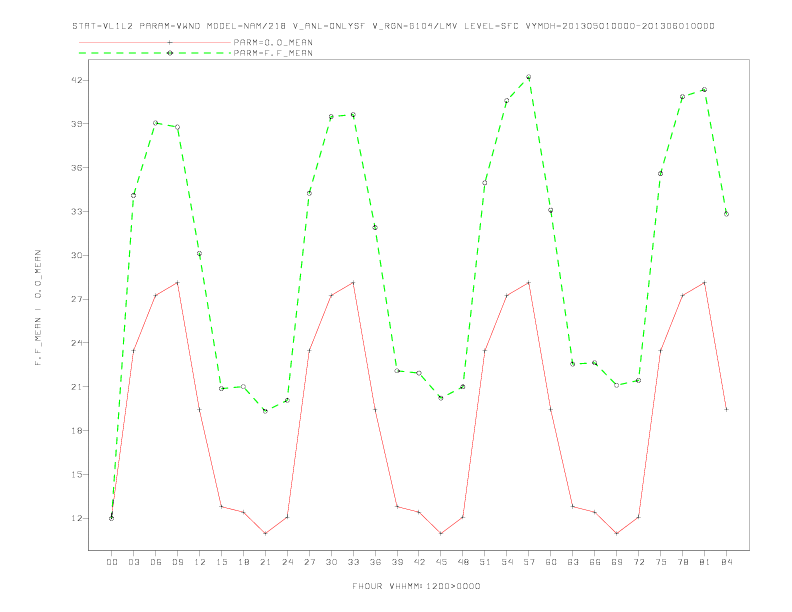Viewport: 792px width, 612px height.
Task: Click x-axis tick label 84
Action: tap(726, 562)
